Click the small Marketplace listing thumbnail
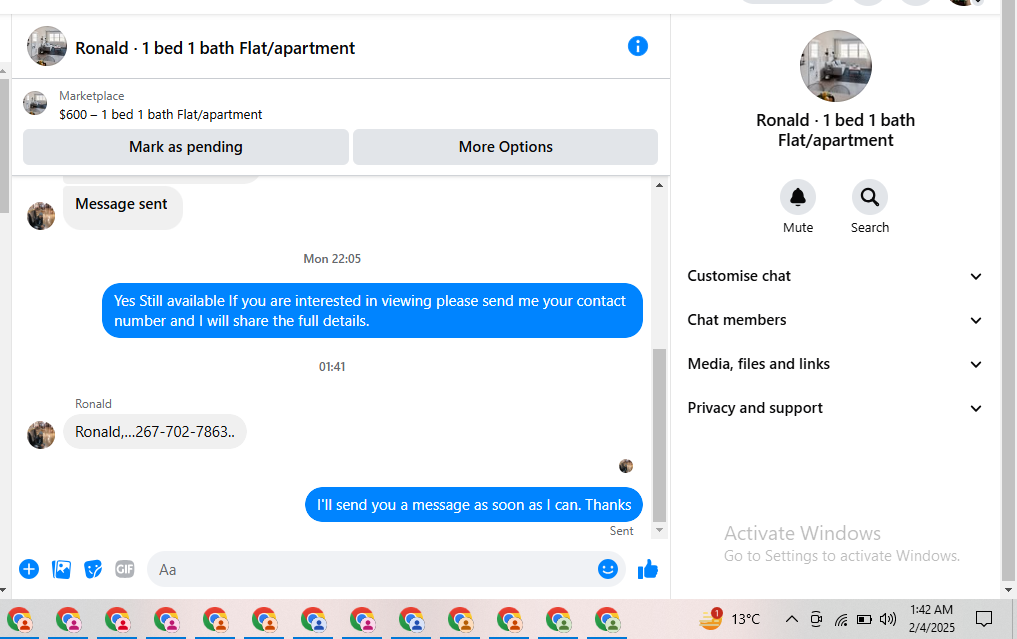Image resolution: width=1017 pixels, height=639 pixels. point(35,103)
